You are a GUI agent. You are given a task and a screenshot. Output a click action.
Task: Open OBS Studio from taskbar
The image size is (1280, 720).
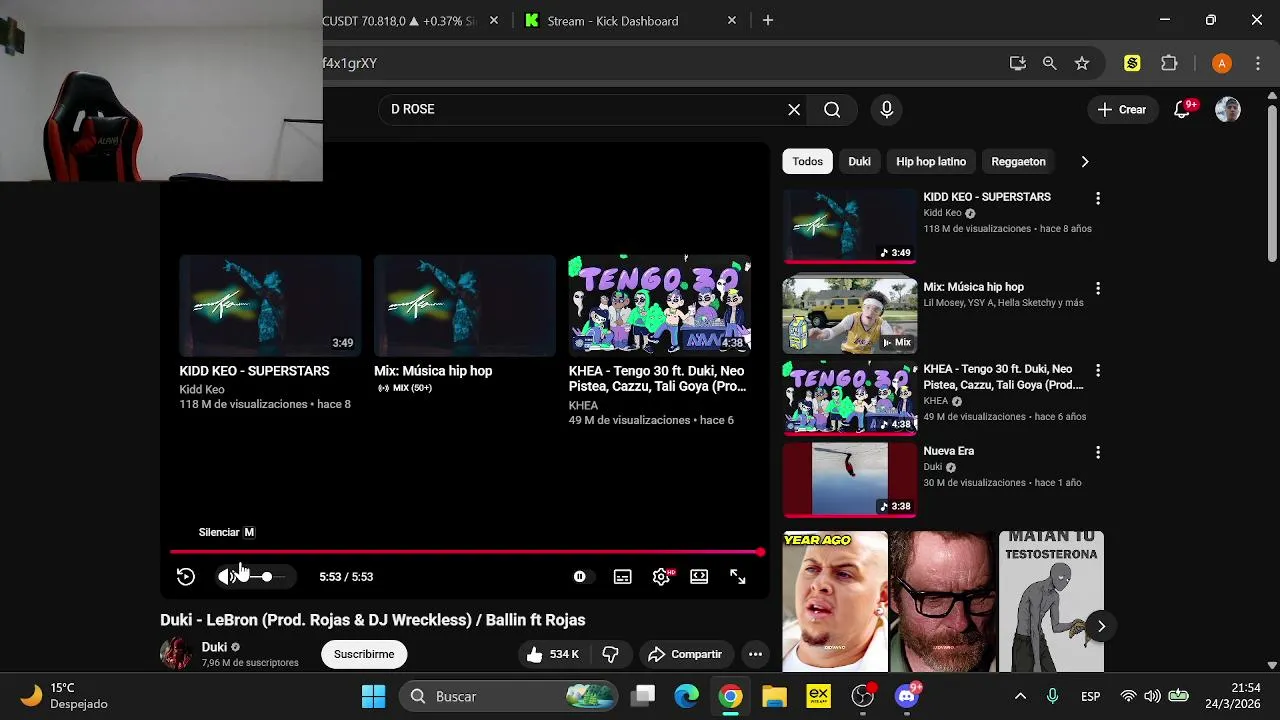point(863,697)
